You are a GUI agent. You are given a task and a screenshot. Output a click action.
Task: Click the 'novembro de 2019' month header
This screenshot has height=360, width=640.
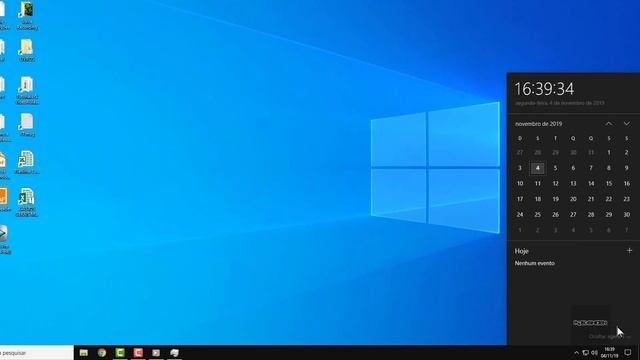click(538, 124)
